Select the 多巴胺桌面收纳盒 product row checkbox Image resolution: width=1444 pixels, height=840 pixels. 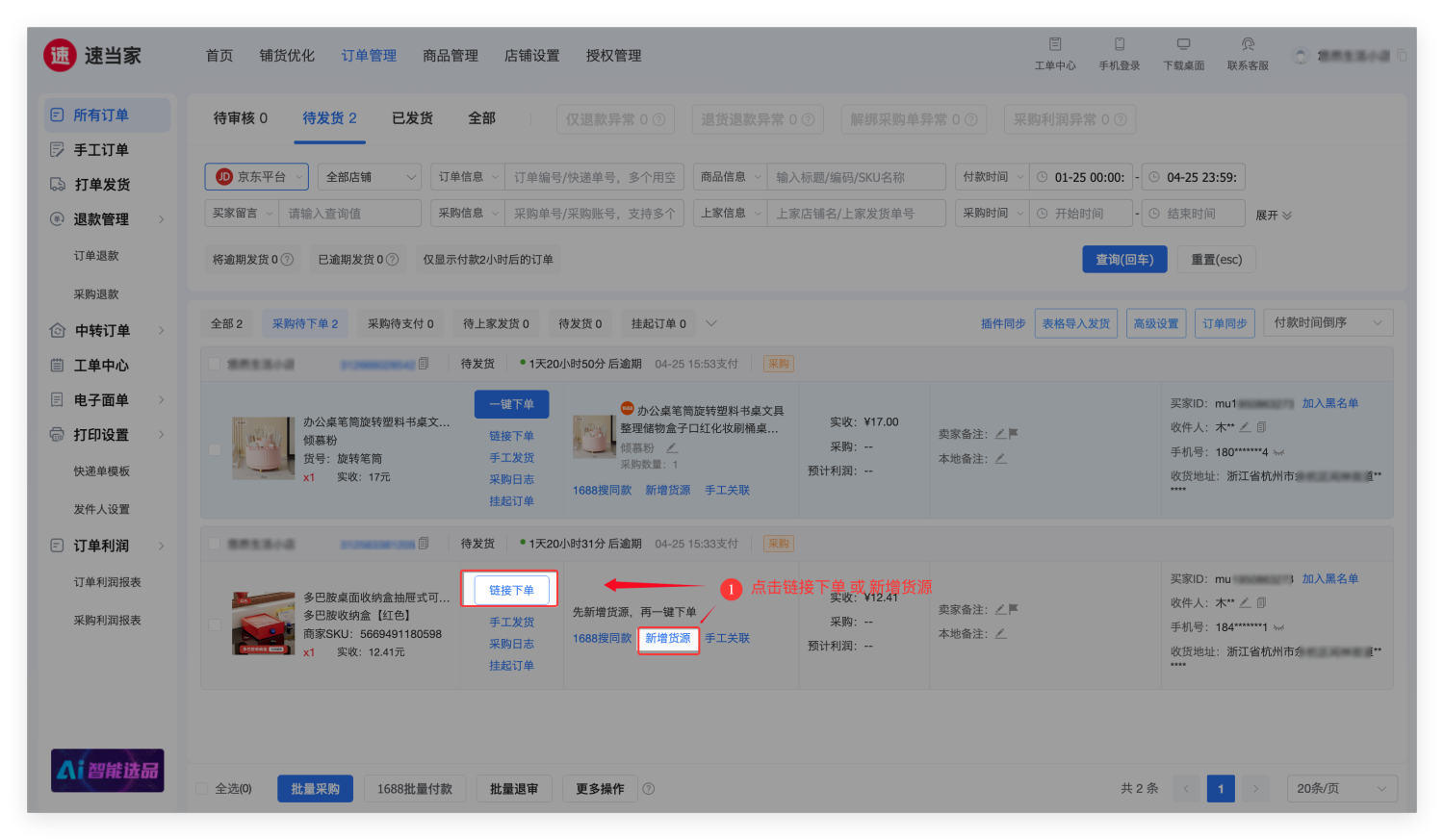215,624
